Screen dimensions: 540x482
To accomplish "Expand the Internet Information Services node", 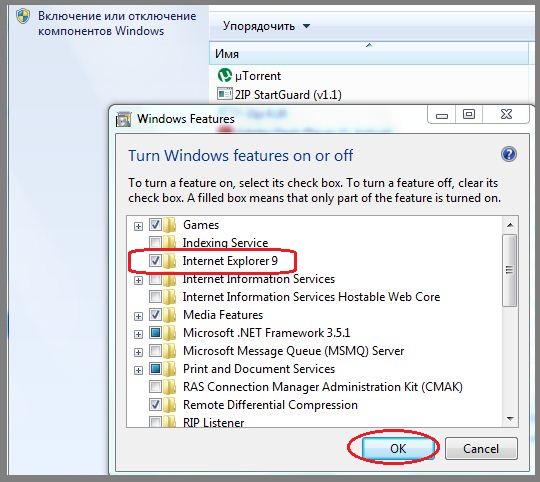I will (x=138, y=280).
